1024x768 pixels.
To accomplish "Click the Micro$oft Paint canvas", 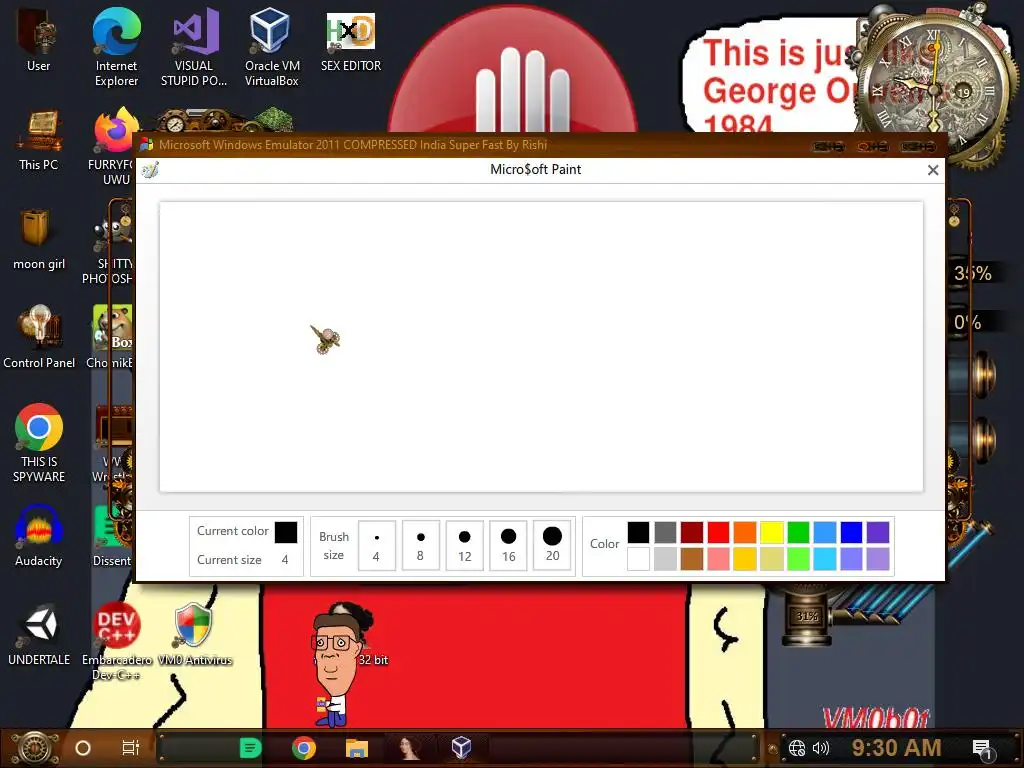I will click(x=541, y=347).
